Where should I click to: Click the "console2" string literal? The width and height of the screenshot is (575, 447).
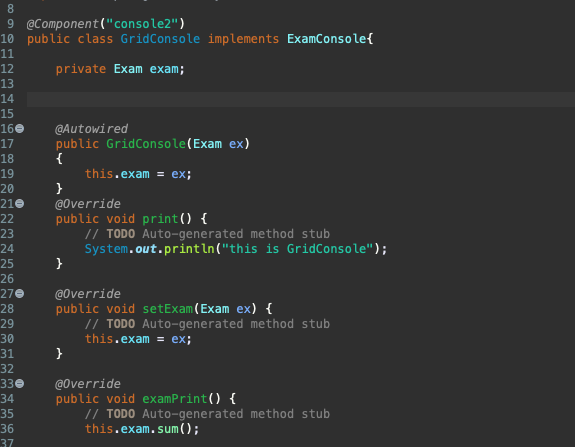point(142,24)
